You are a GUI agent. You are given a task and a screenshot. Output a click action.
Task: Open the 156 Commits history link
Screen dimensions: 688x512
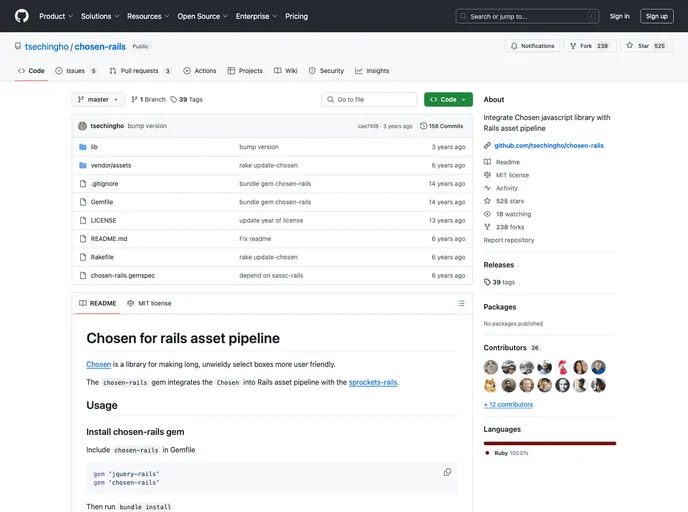coord(441,126)
